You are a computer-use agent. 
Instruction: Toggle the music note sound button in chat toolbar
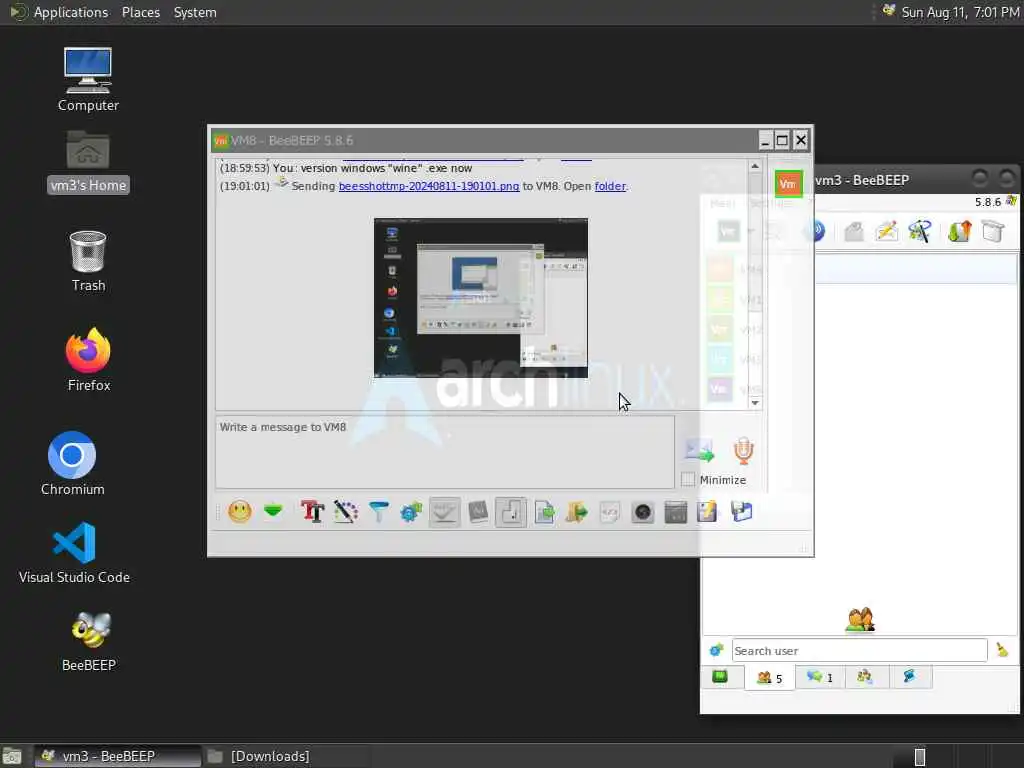(511, 512)
